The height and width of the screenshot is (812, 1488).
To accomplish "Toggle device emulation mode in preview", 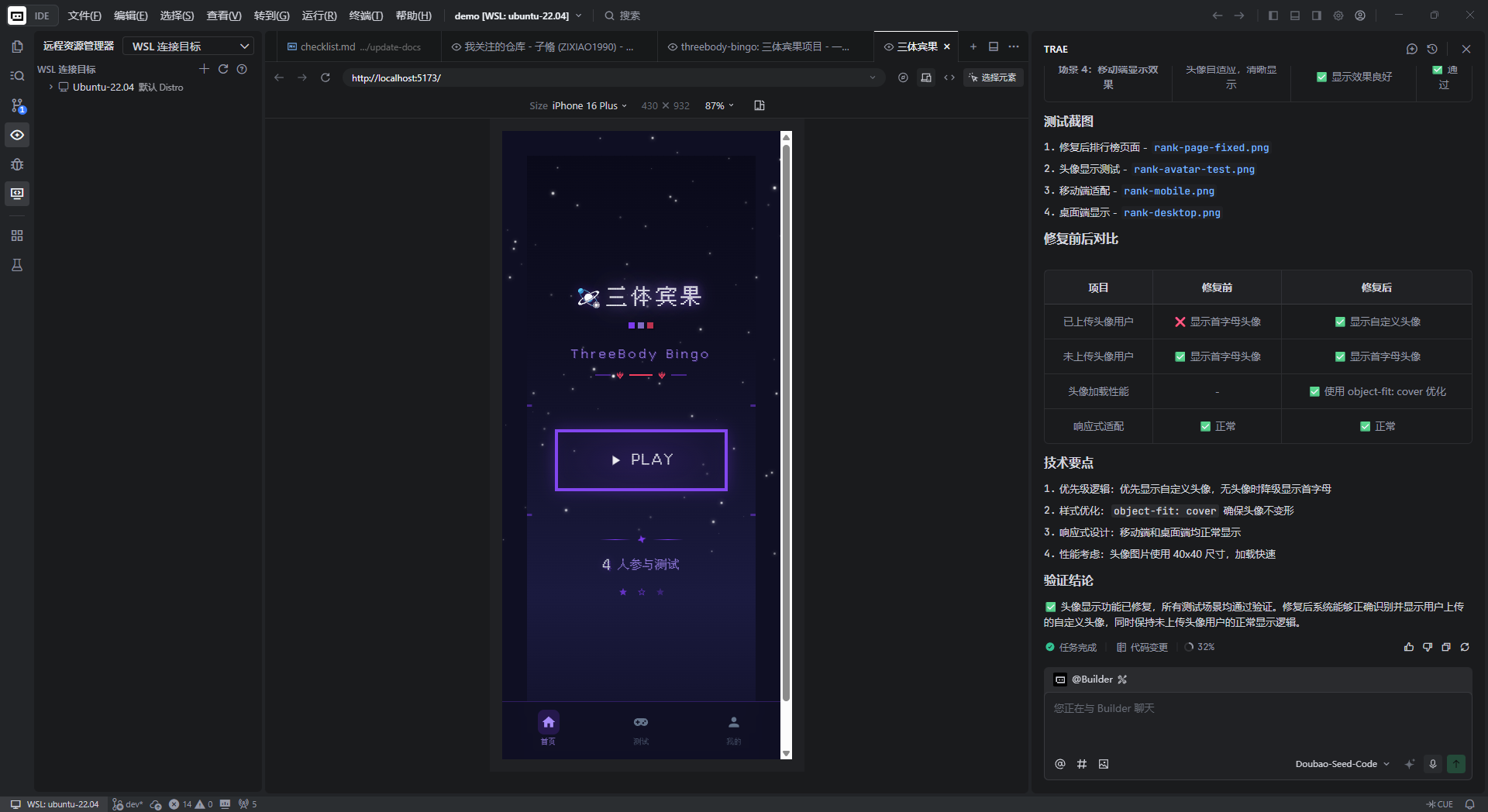I will [926, 77].
